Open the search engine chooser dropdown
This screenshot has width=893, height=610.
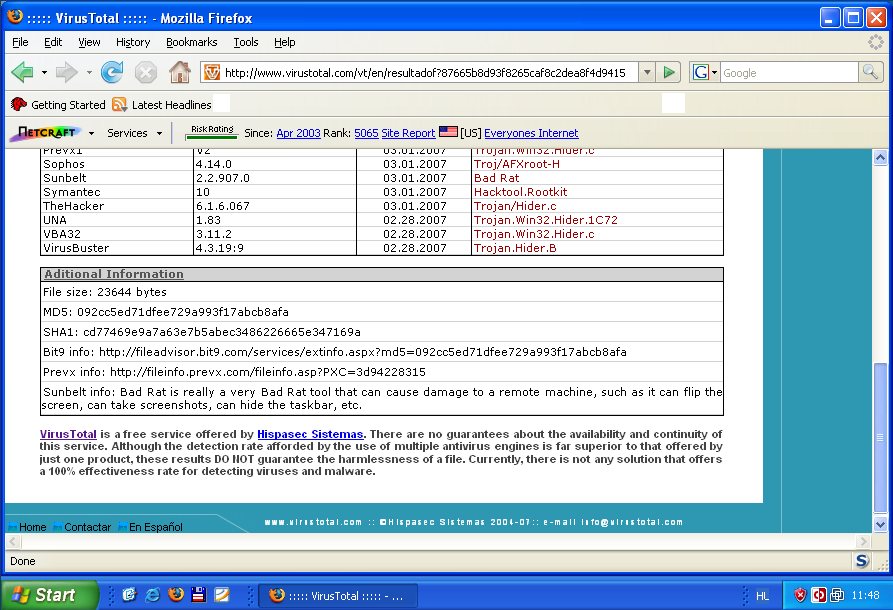point(714,72)
